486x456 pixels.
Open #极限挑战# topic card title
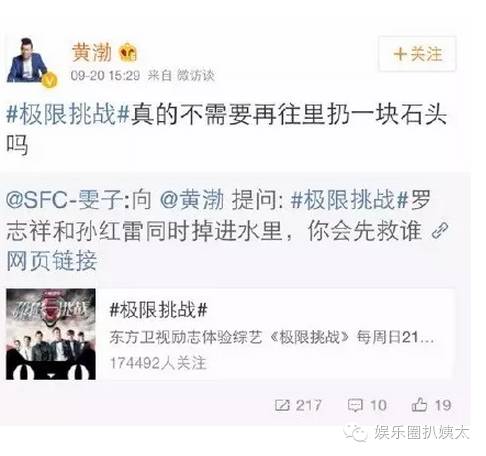coord(159,309)
